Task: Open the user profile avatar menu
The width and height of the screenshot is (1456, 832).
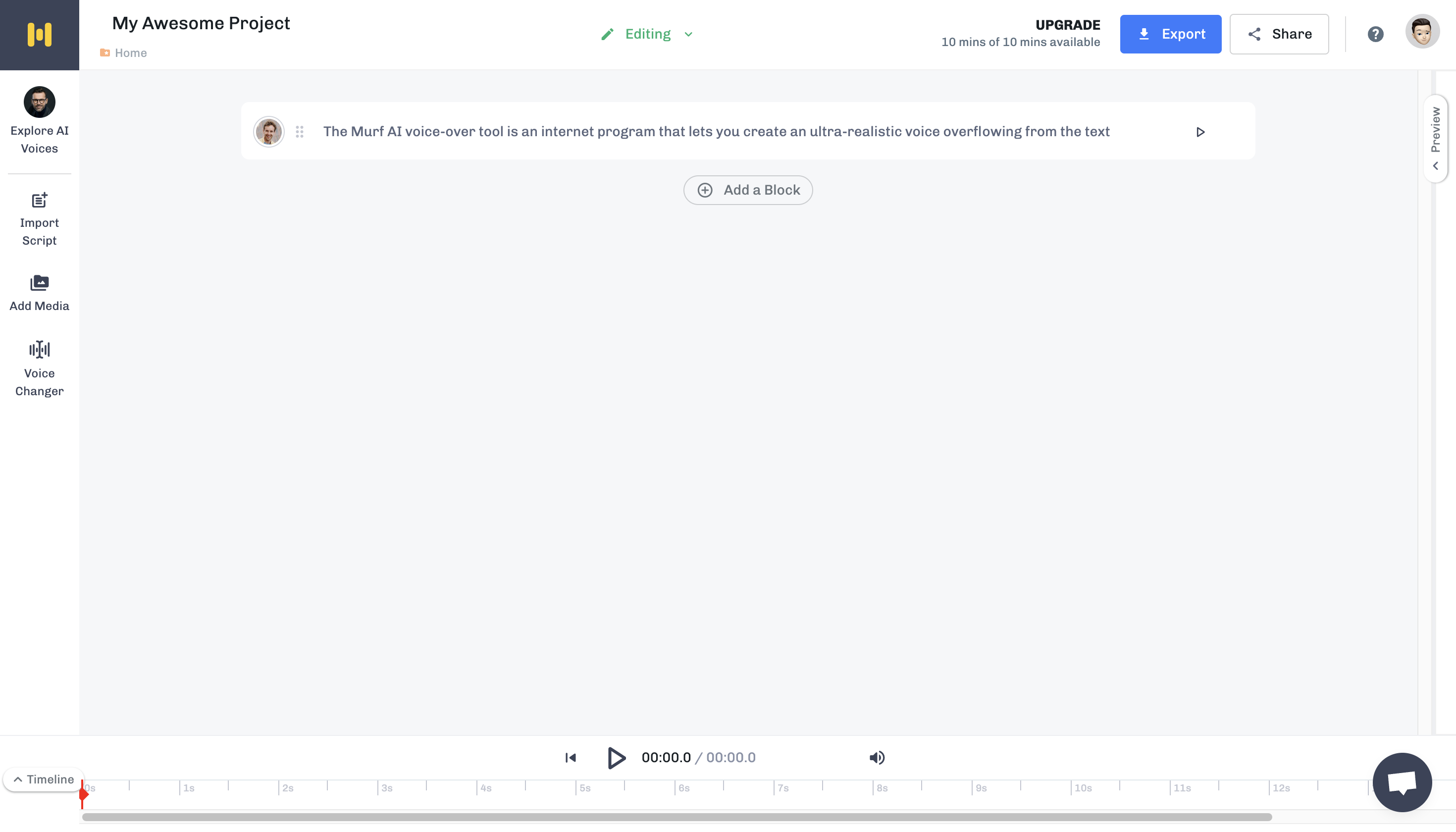Action: [1422, 33]
